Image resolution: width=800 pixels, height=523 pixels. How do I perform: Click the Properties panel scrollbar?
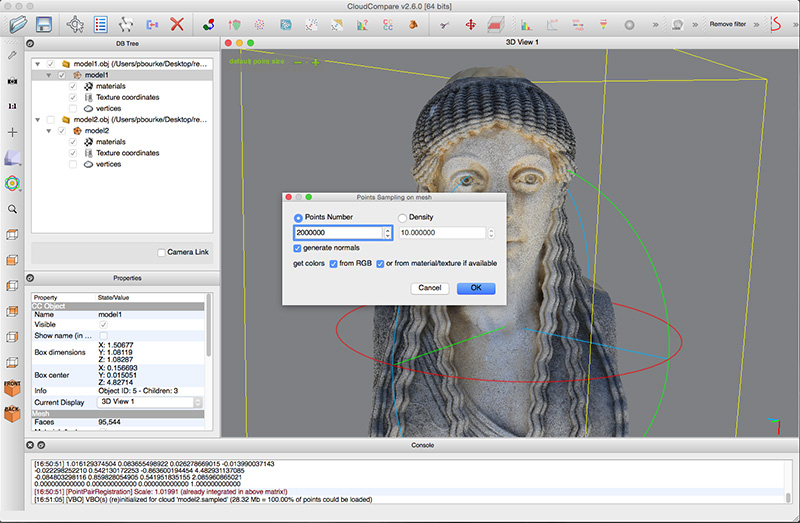[208, 325]
